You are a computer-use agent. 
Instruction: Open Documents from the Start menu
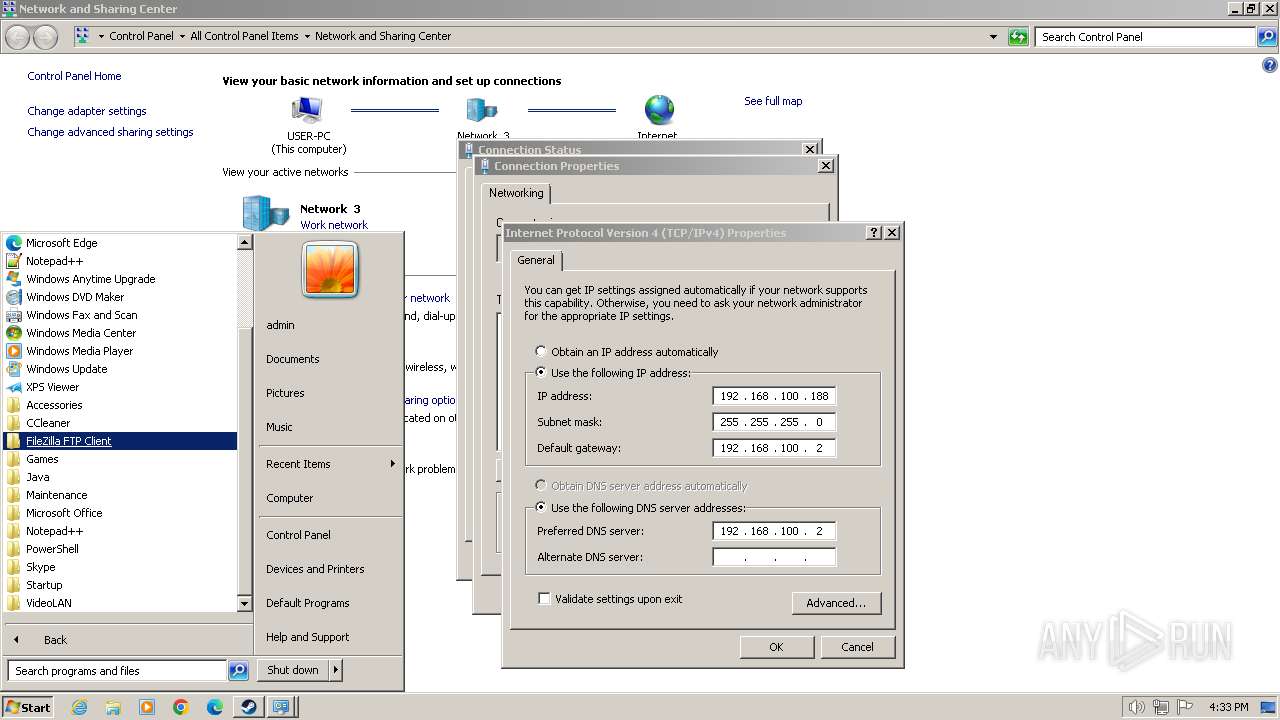coord(293,359)
